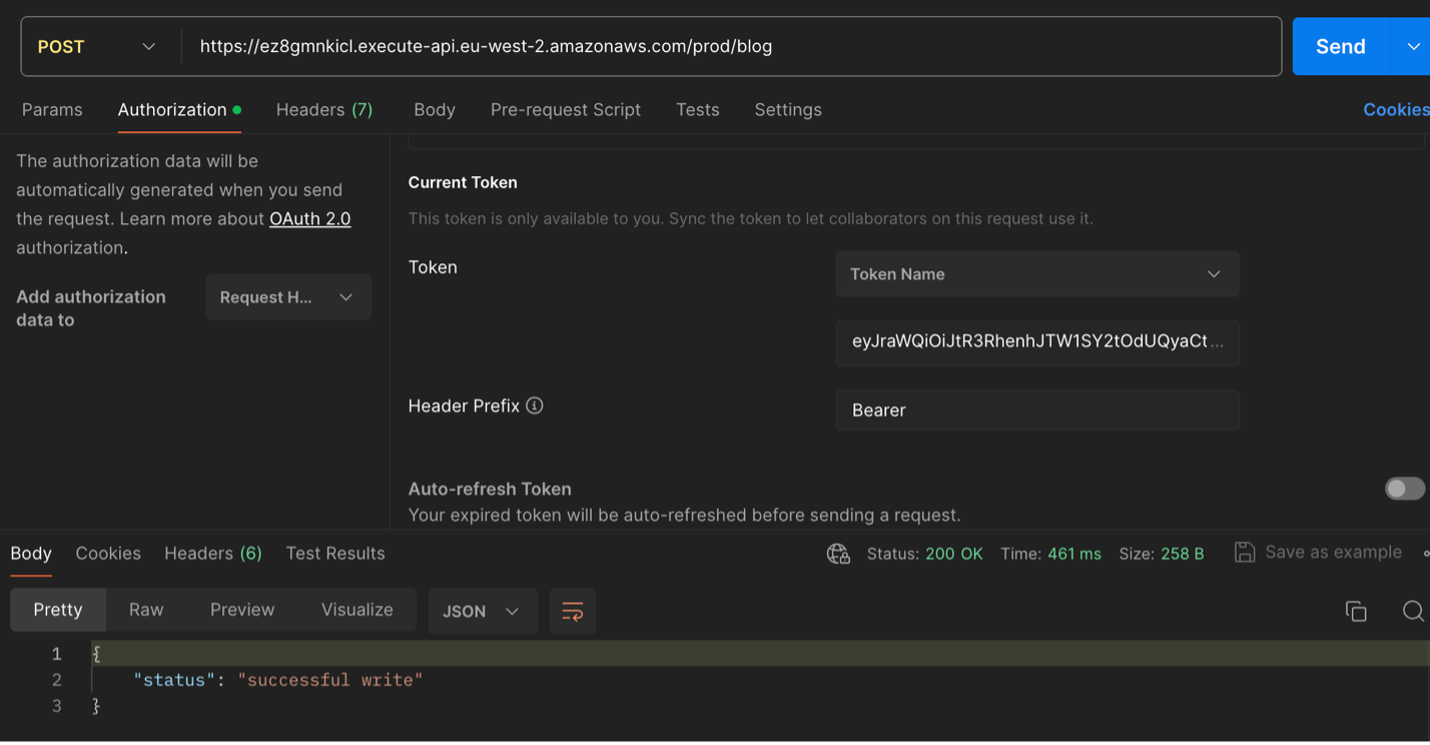Click the Send button
Screen dimensions: 1430x745
pos(1339,46)
